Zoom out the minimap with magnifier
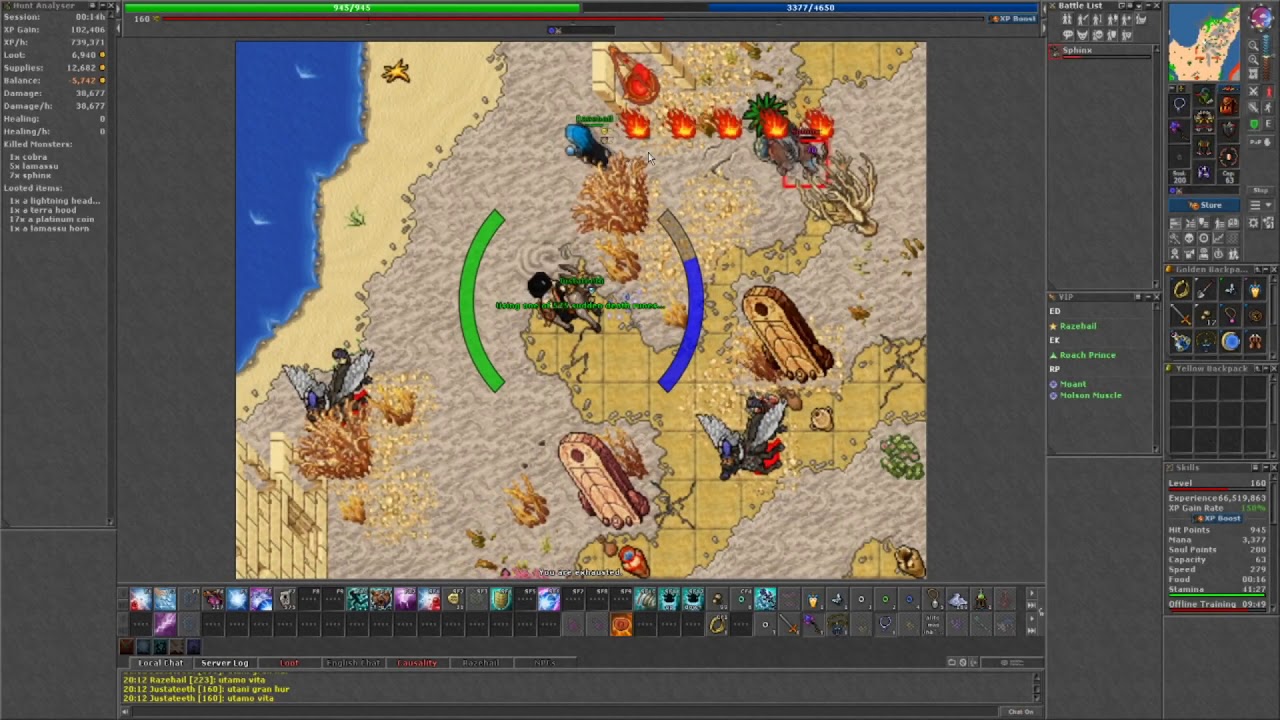The height and width of the screenshot is (720, 1280). click(1253, 46)
